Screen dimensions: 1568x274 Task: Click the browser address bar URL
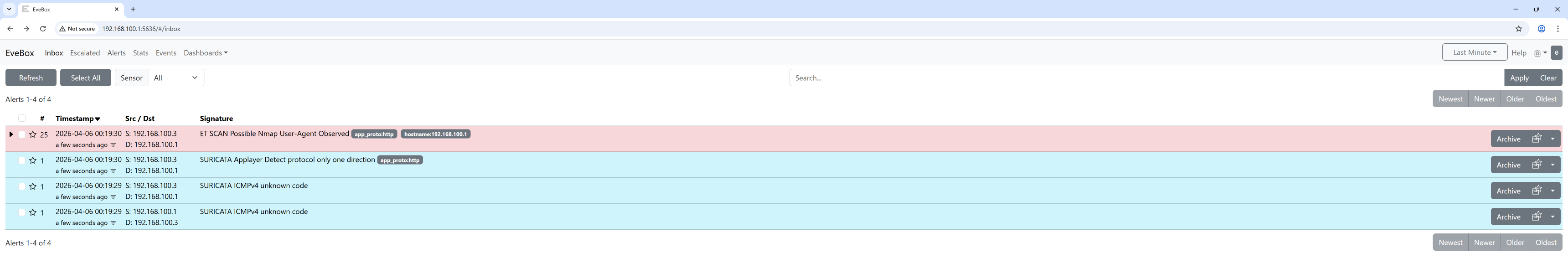(141, 29)
